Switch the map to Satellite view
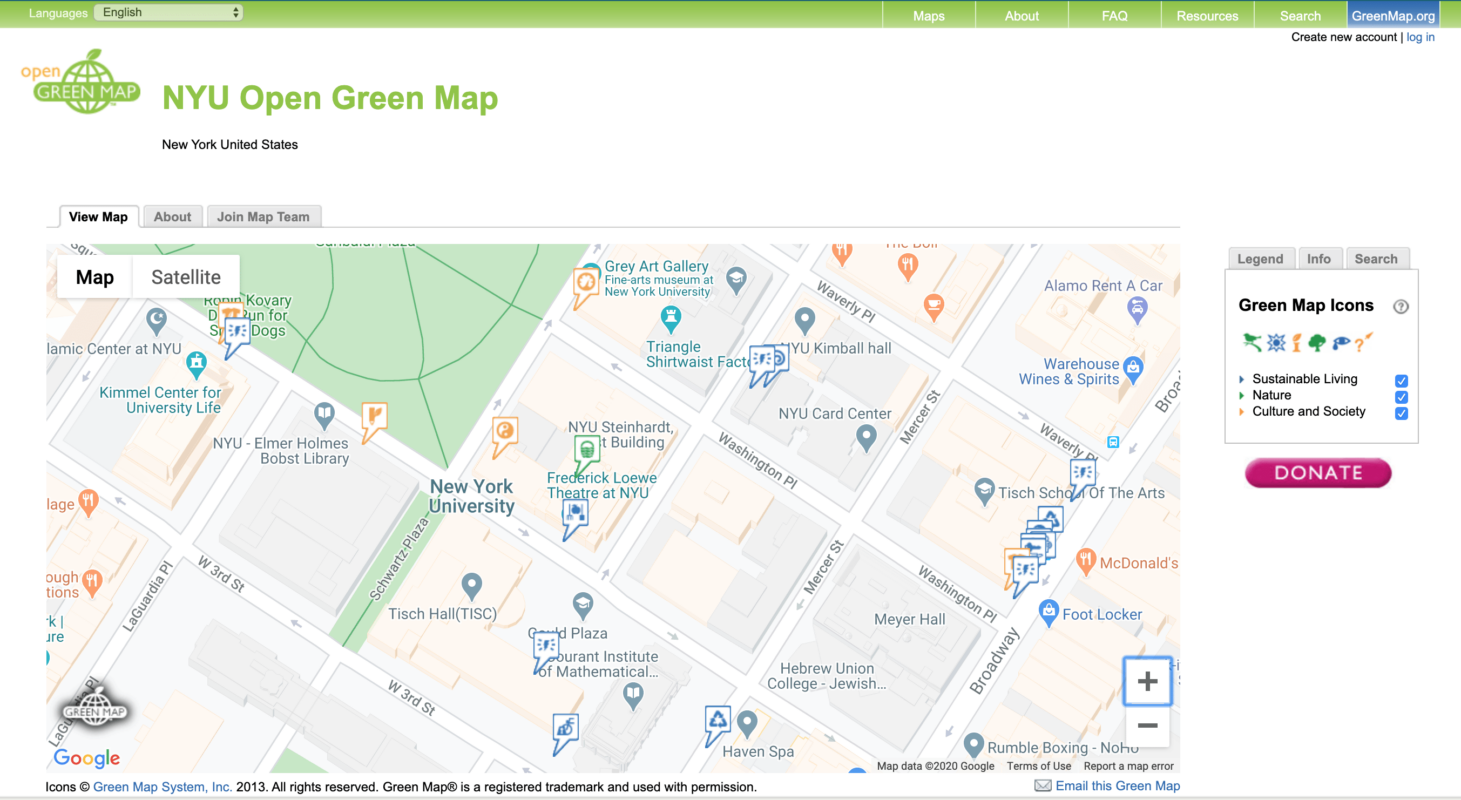The height and width of the screenshot is (800, 1461). [186, 277]
